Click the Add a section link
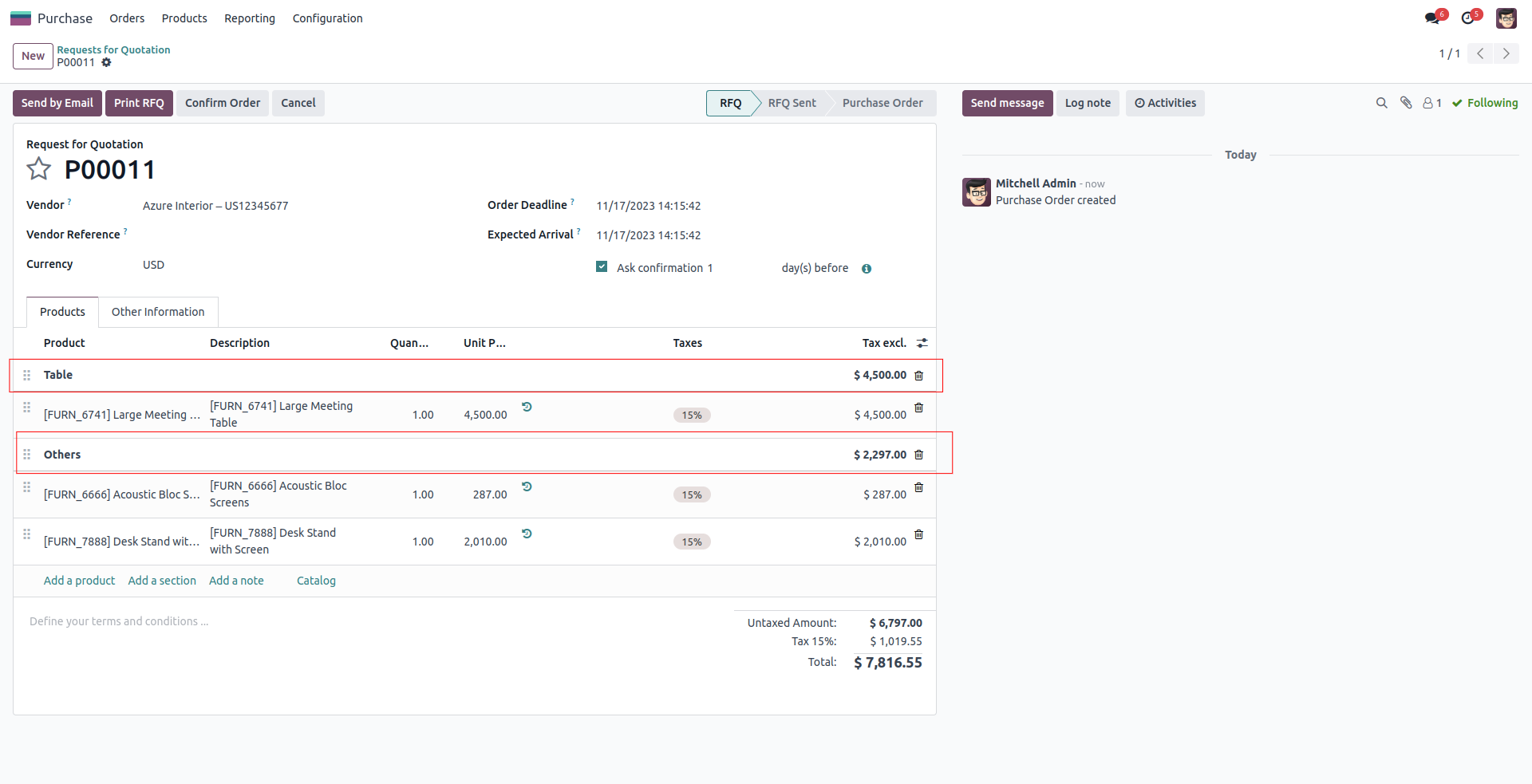Image resolution: width=1532 pixels, height=784 pixels. point(162,581)
